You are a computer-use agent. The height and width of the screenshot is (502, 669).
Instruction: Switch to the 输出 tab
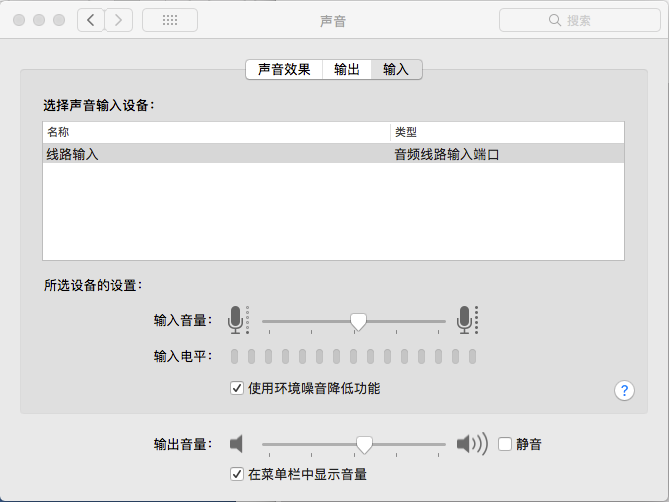[x=347, y=70]
